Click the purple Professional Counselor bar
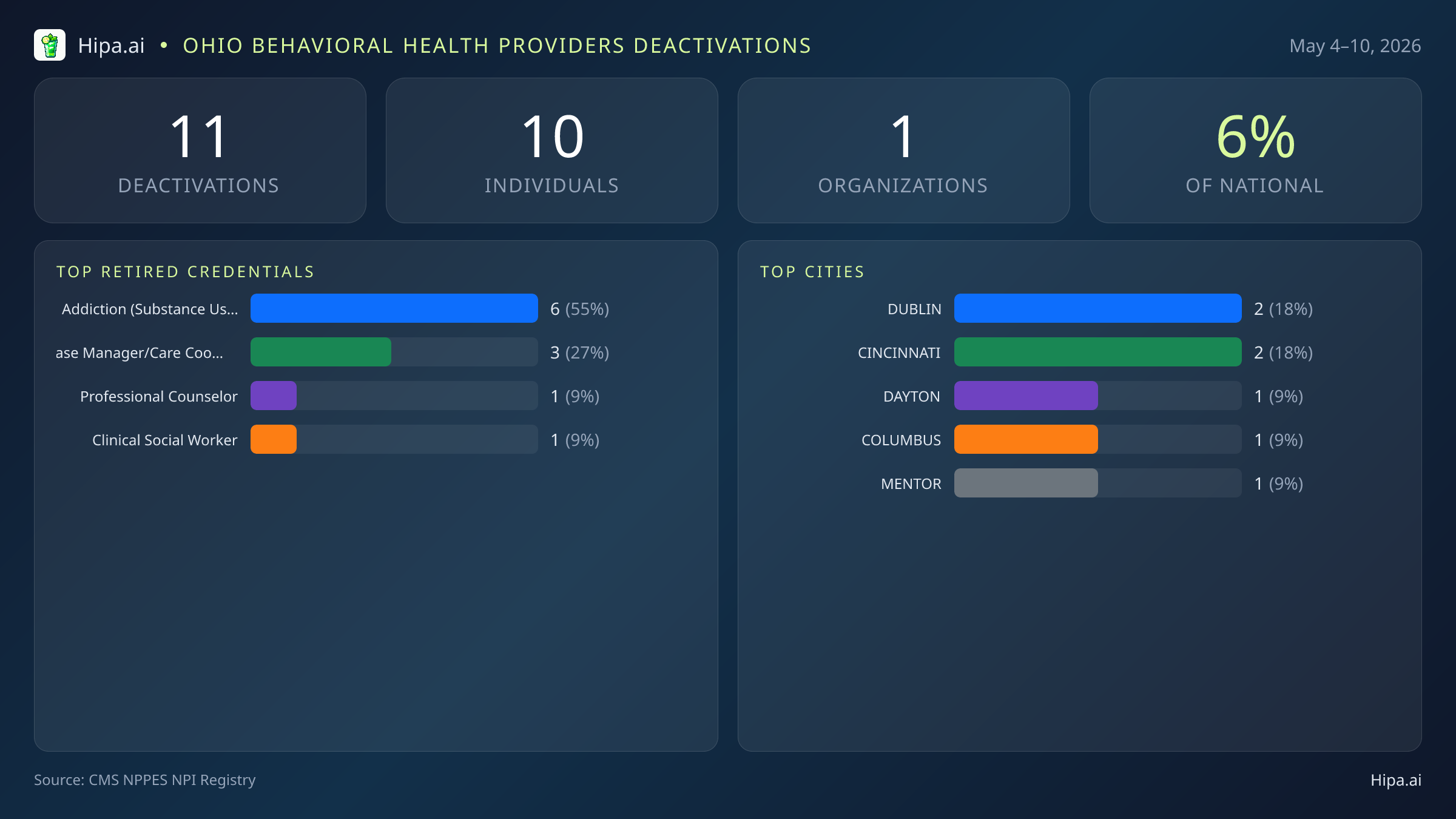Screen dimensions: 1456x819 point(274,396)
